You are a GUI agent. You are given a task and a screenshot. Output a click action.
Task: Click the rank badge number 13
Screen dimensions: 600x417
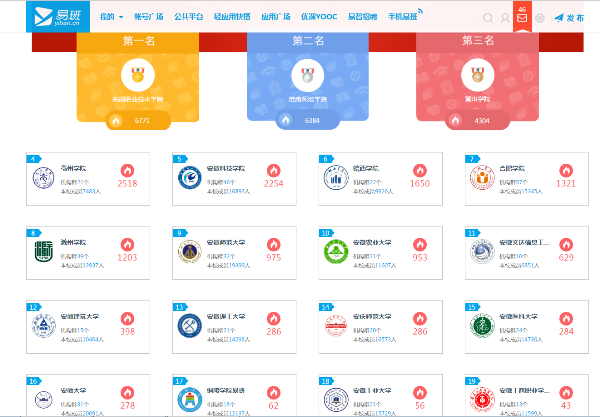point(179,307)
